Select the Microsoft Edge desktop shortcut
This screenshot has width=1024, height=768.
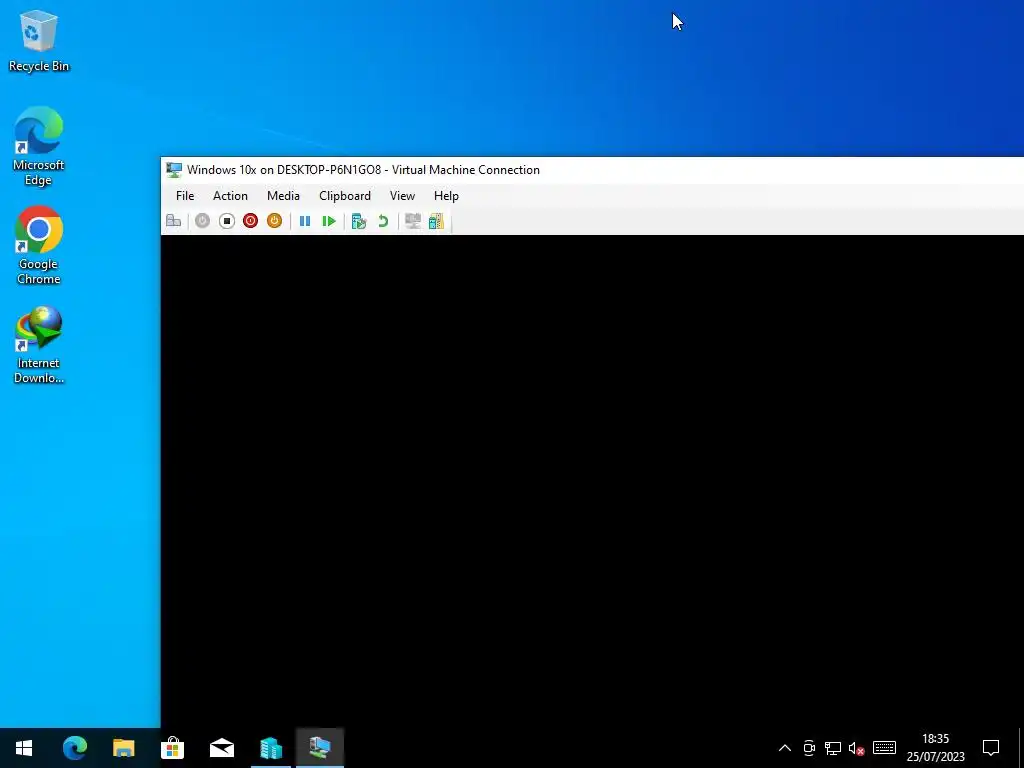coord(39,146)
